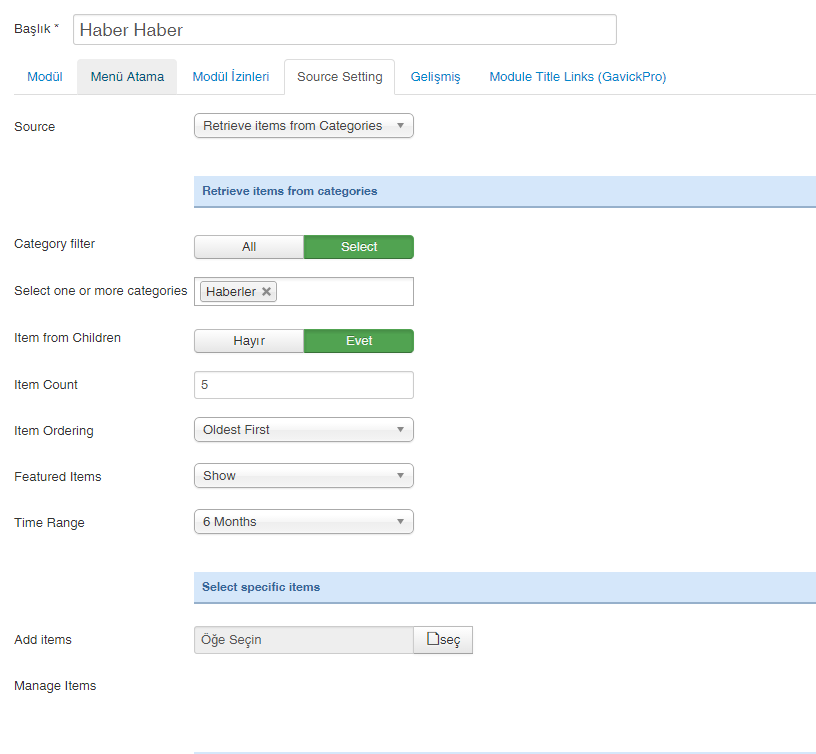Open Module Title Links (GavickPro) tab
The image size is (816, 754).
pos(577,77)
